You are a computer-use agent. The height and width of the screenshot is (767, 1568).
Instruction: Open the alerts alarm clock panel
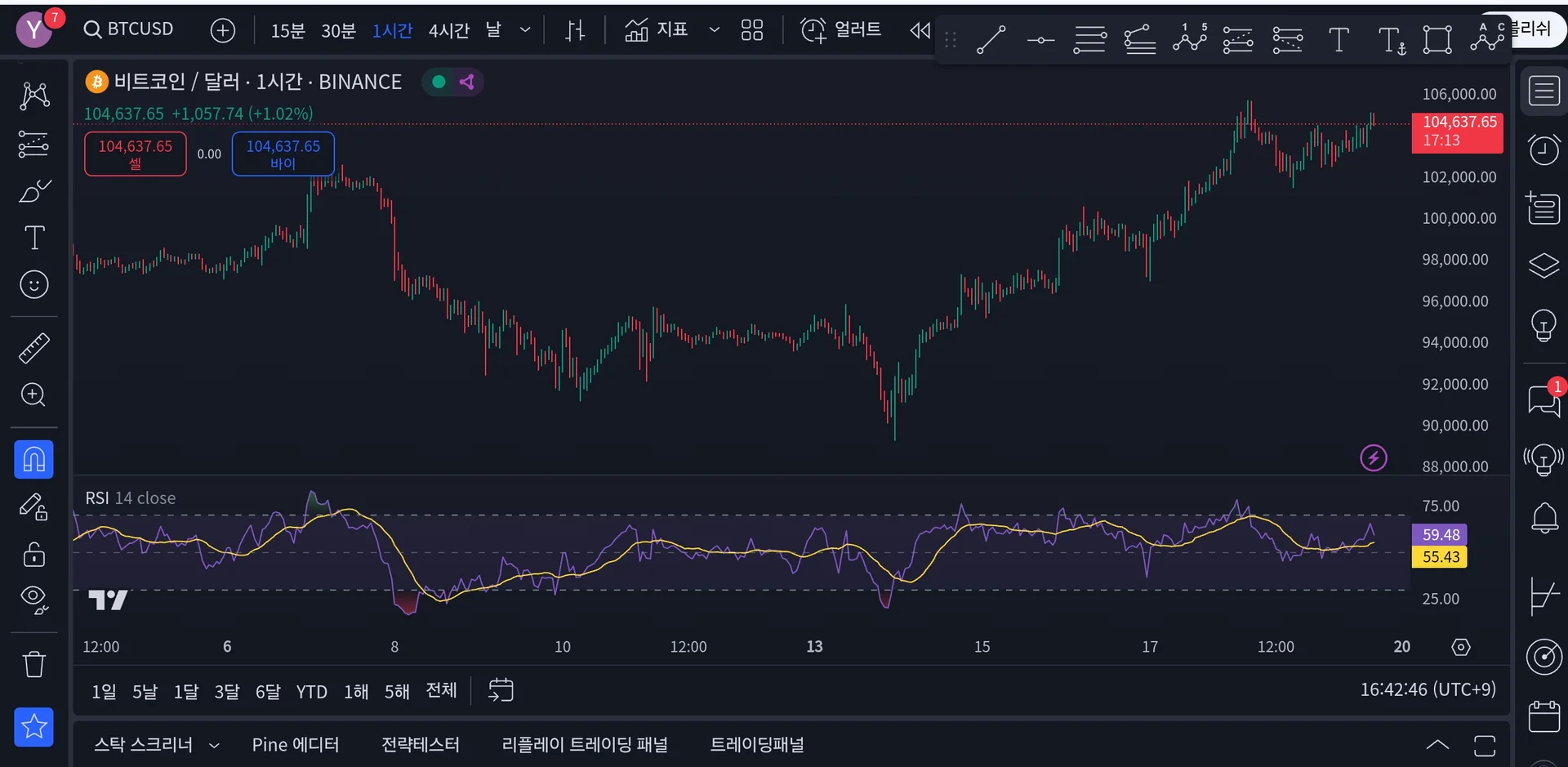pyautogui.click(x=1543, y=149)
